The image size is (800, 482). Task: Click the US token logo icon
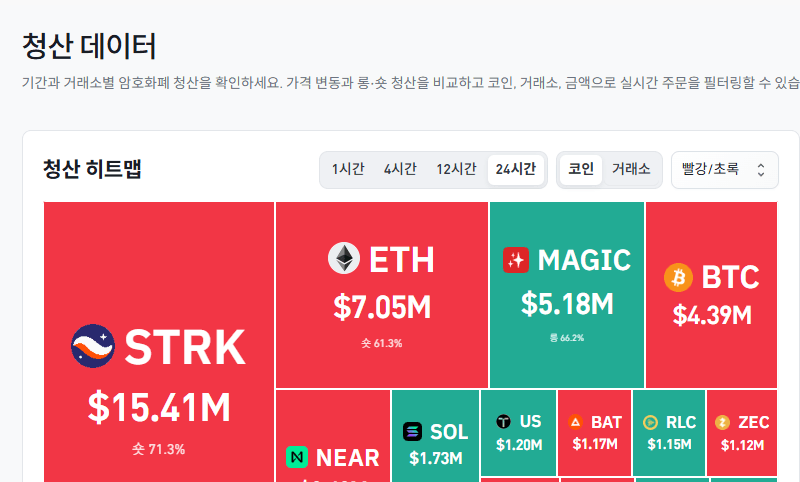click(504, 421)
